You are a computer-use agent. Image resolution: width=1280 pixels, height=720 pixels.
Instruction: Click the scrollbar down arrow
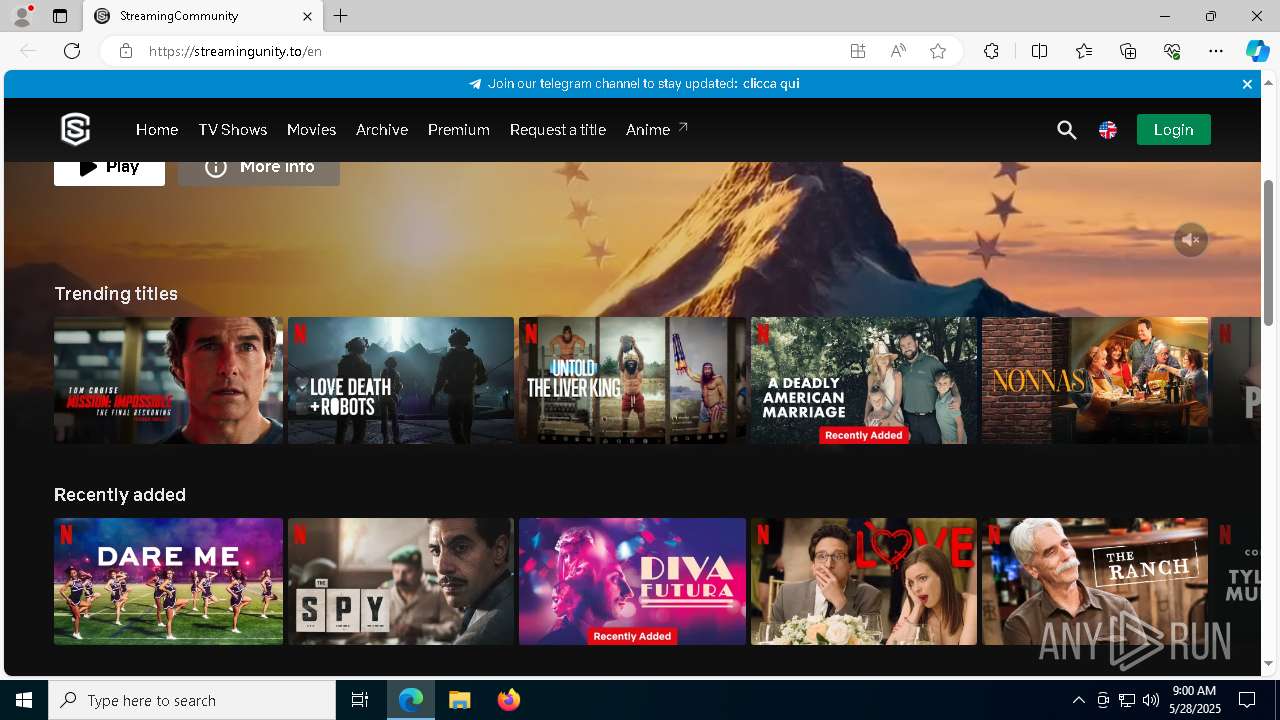point(1269,663)
